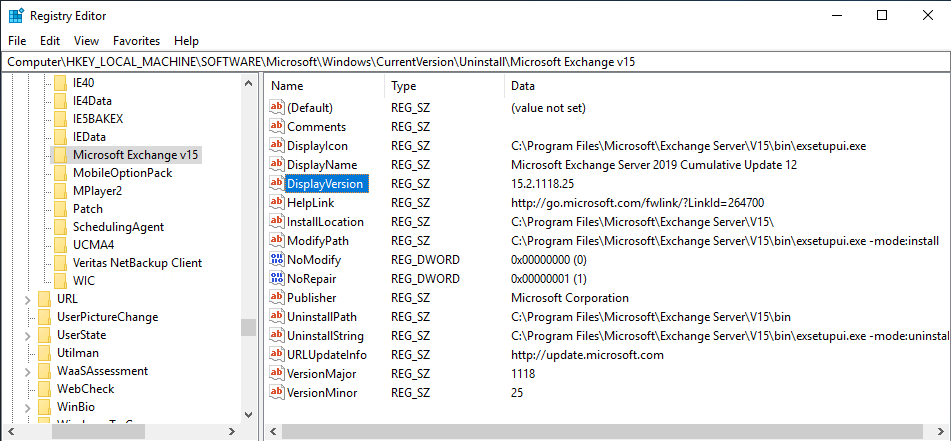Click the string icon beside VersionMajor
The width and height of the screenshot is (951, 441).
pos(277,374)
